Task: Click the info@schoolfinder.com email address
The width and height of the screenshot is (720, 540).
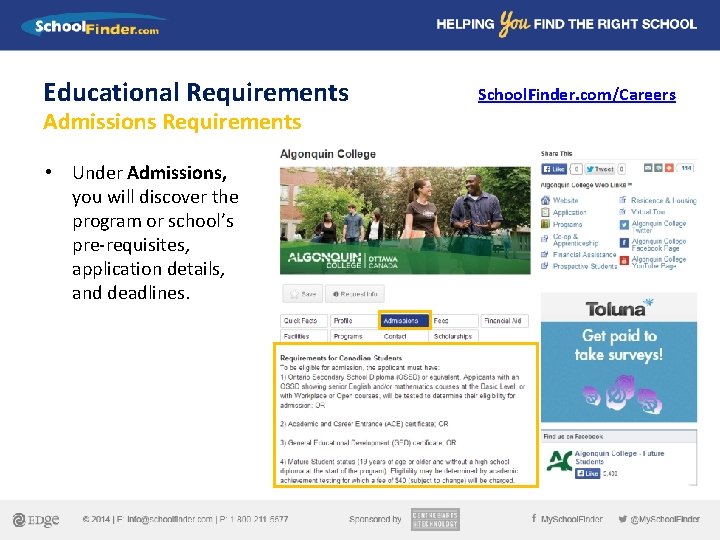Action: click(x=169, y=519)
